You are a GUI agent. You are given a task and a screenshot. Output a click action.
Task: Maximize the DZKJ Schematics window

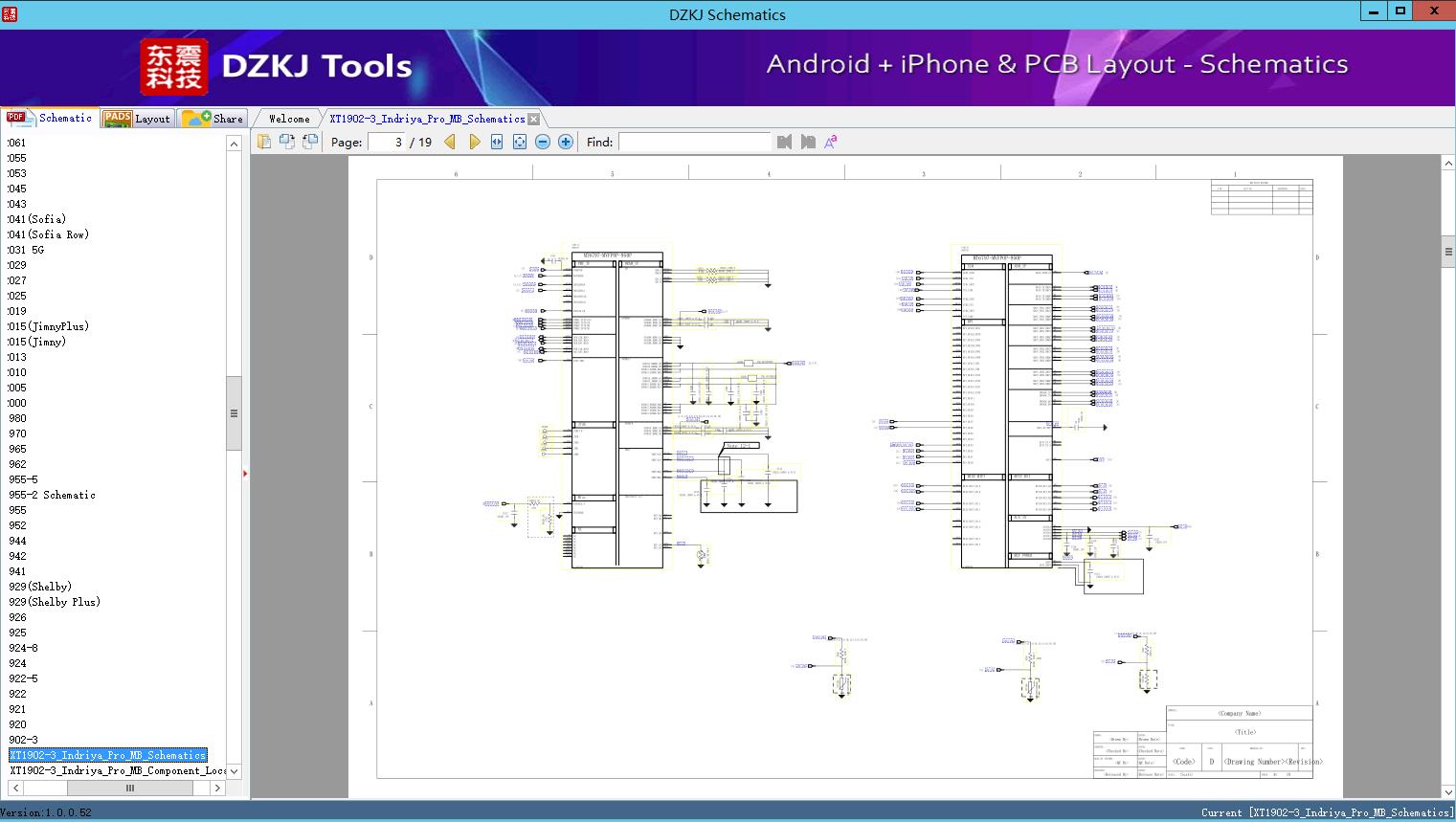pyautogui.click(x=1400, y=11)
